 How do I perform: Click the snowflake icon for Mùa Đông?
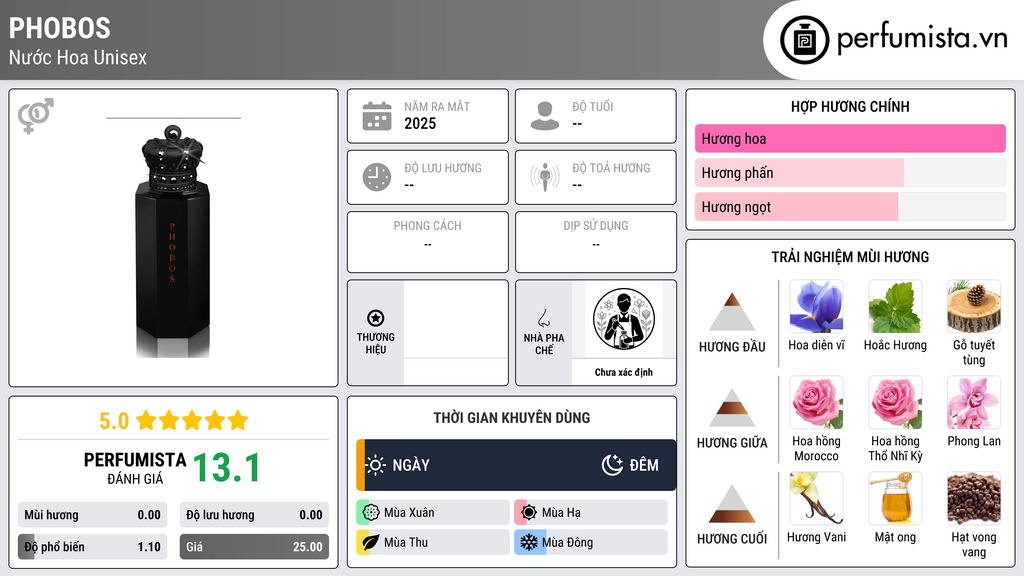click(529, 542)
